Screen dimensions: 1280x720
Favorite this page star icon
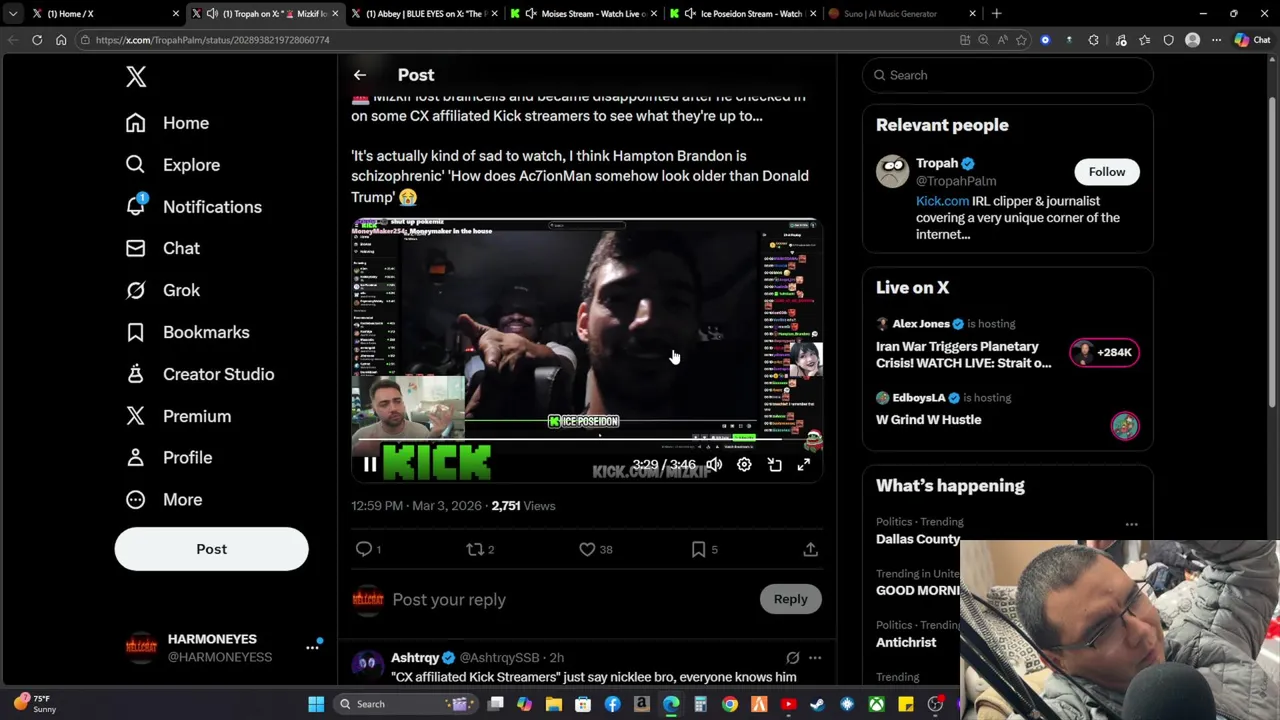point(1021,40)
